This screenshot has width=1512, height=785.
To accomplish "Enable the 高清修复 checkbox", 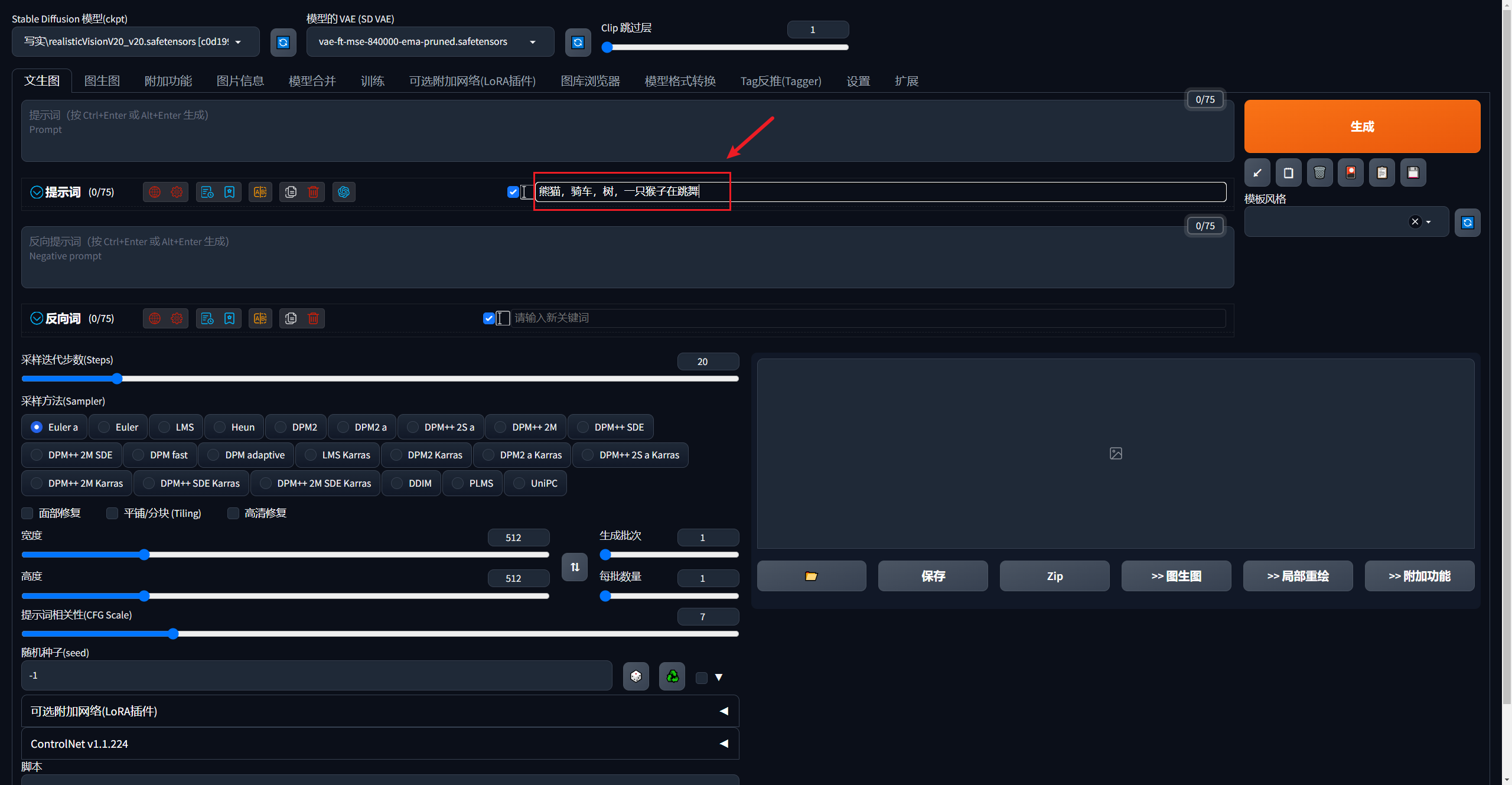I will (x=233, y=513).
